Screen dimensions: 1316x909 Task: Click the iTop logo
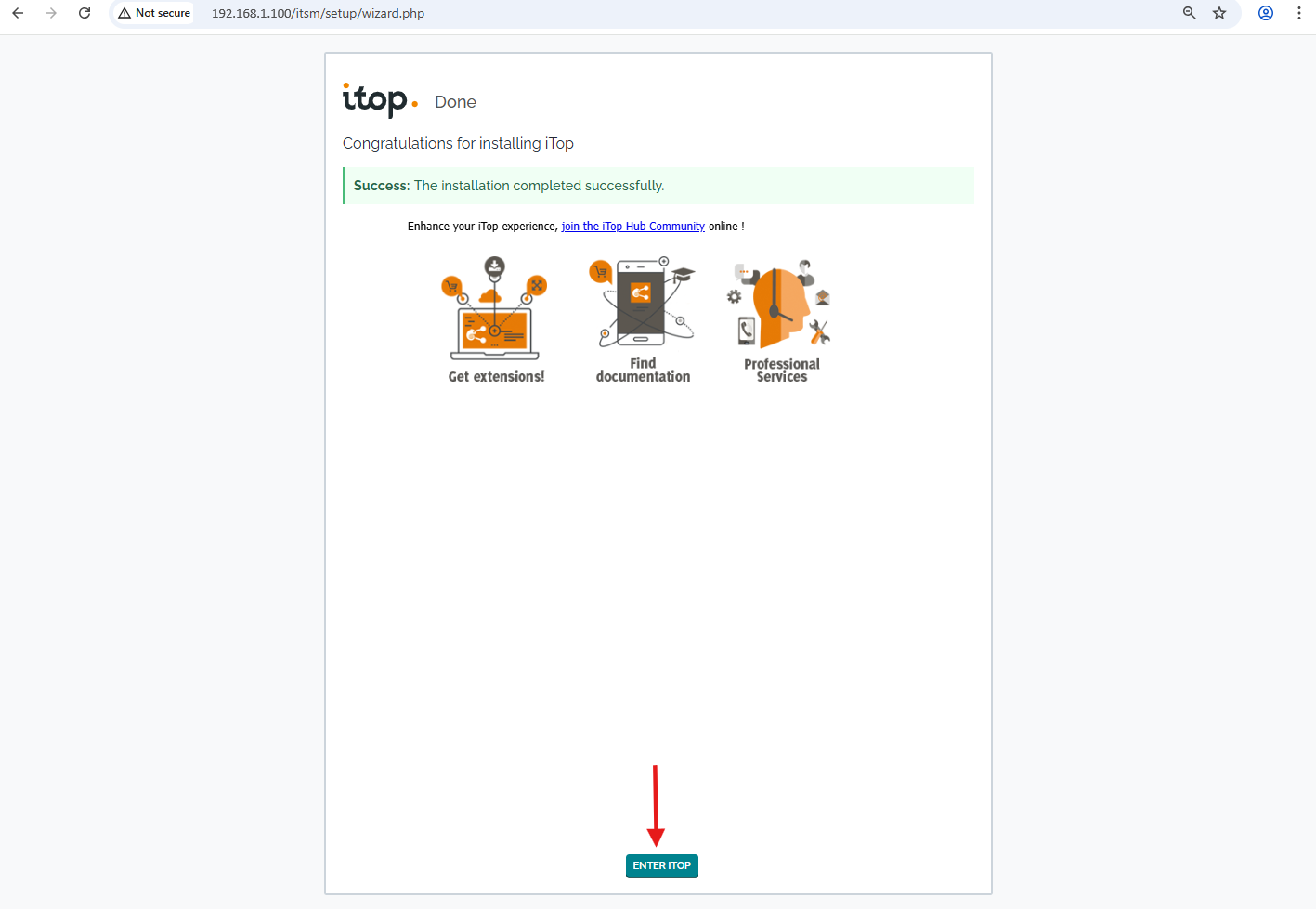(x=380, y=99)
